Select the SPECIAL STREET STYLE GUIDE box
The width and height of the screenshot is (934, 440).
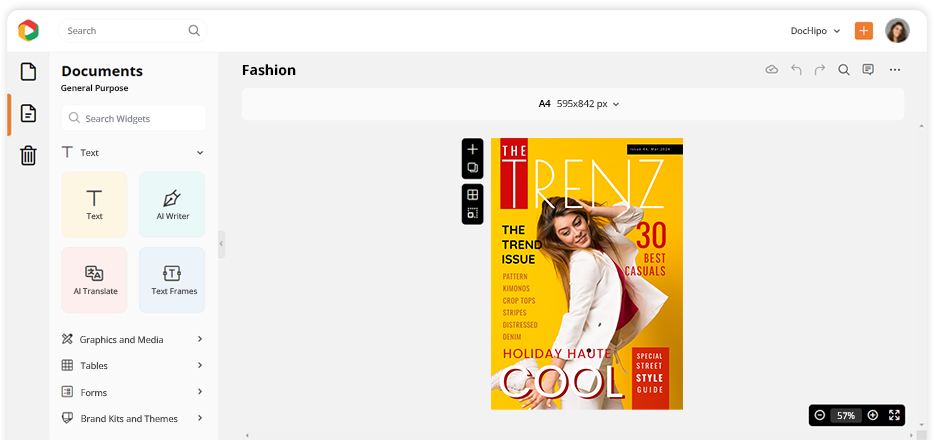(650, 378)
